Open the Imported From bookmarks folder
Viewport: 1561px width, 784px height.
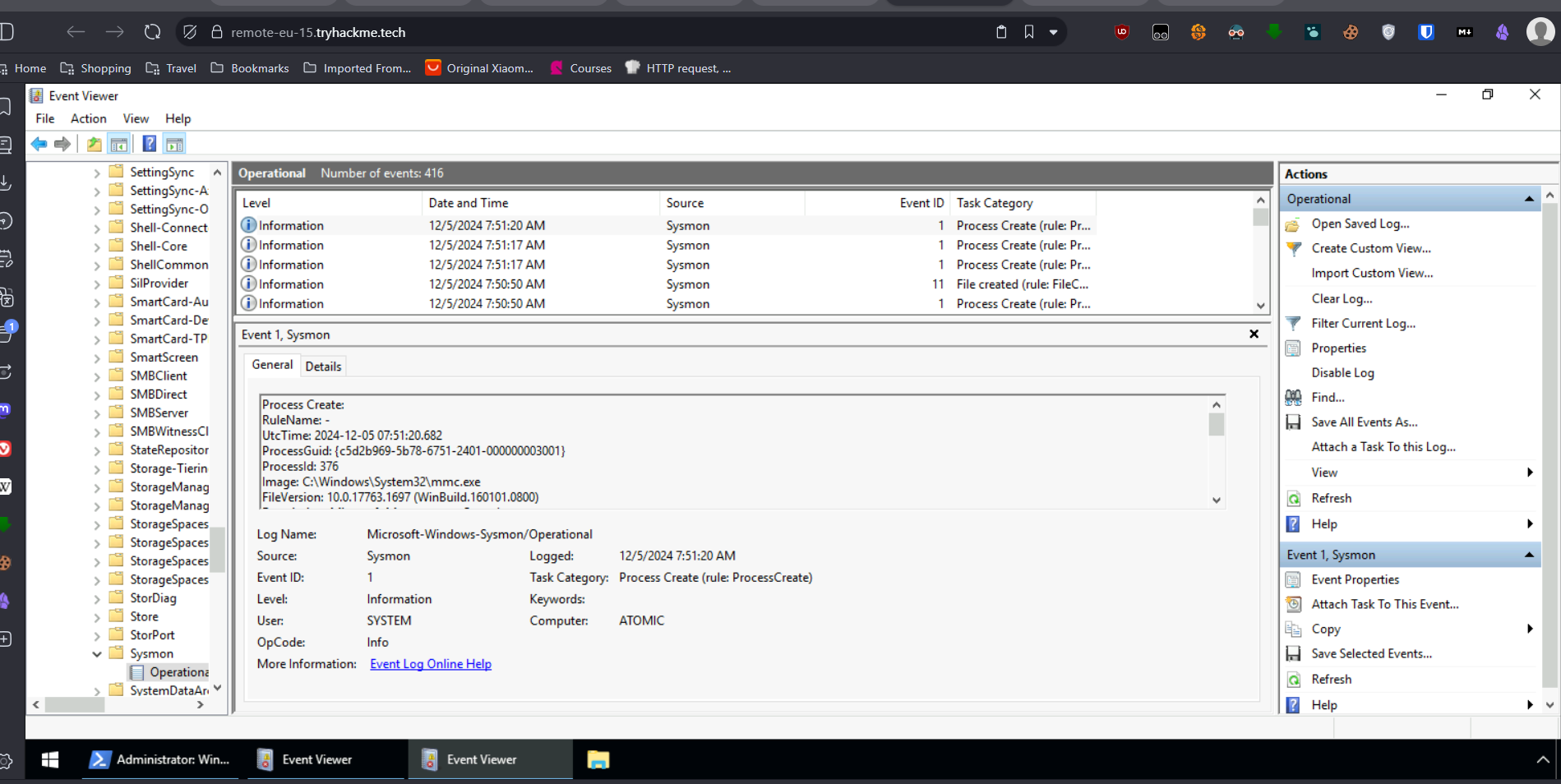[357, 68]
